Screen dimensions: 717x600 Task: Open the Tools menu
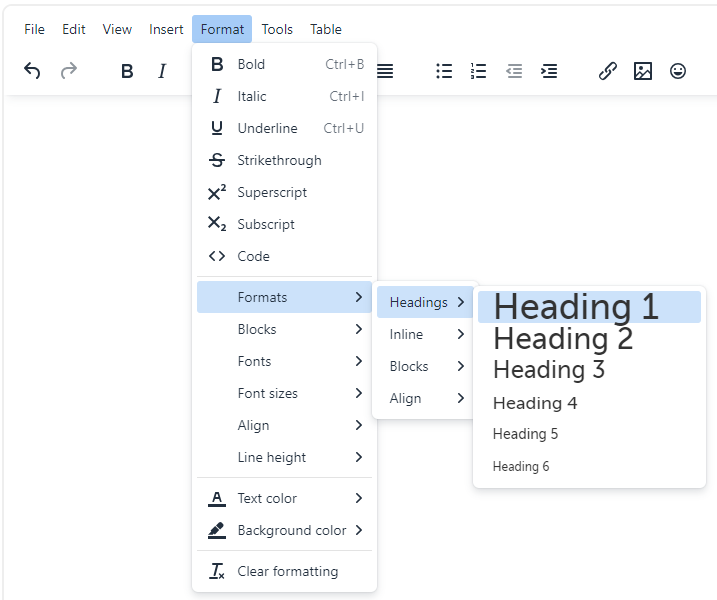click(277, 29)
